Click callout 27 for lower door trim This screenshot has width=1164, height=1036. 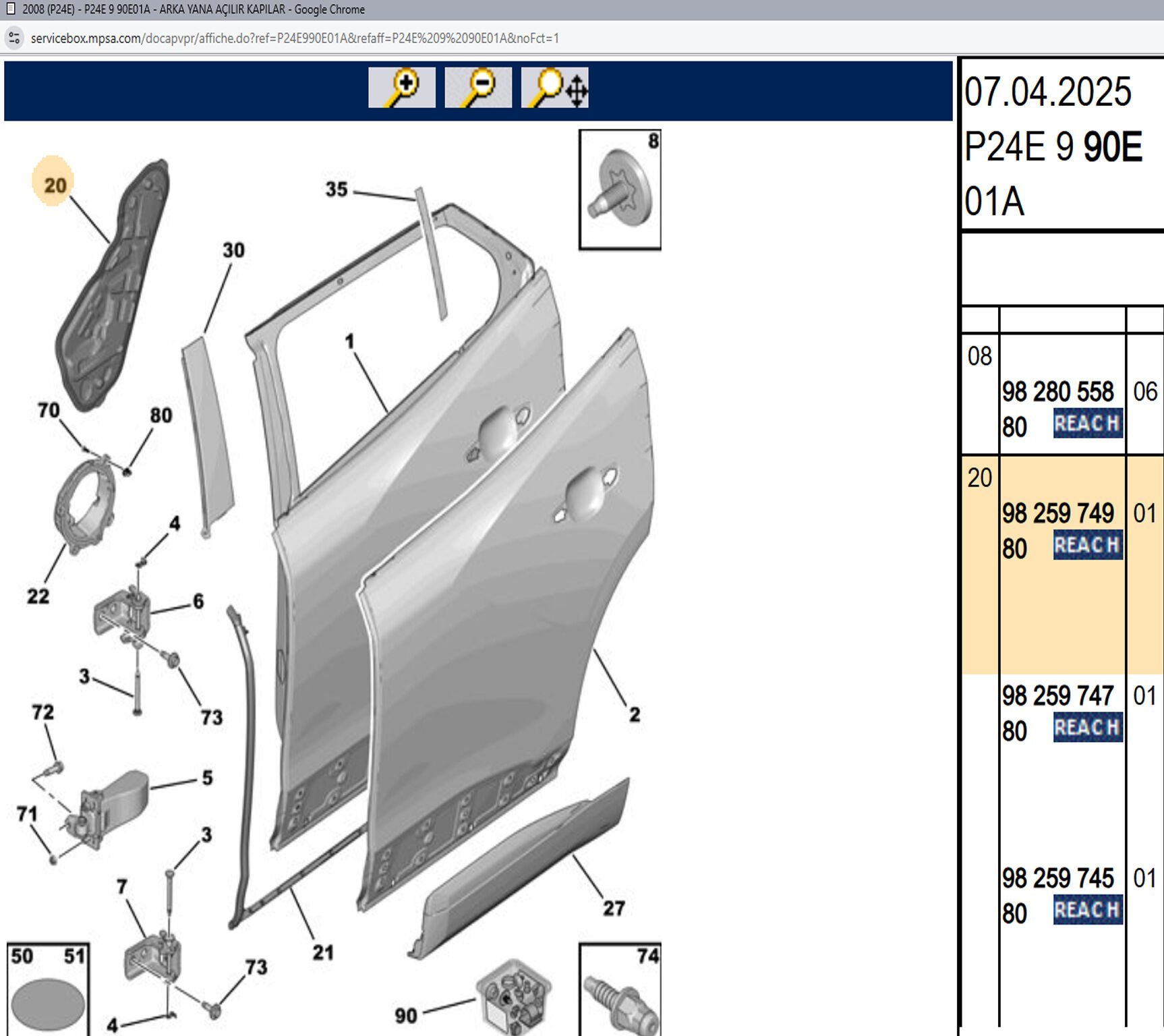pyautogui.click(x=614, y=908)
